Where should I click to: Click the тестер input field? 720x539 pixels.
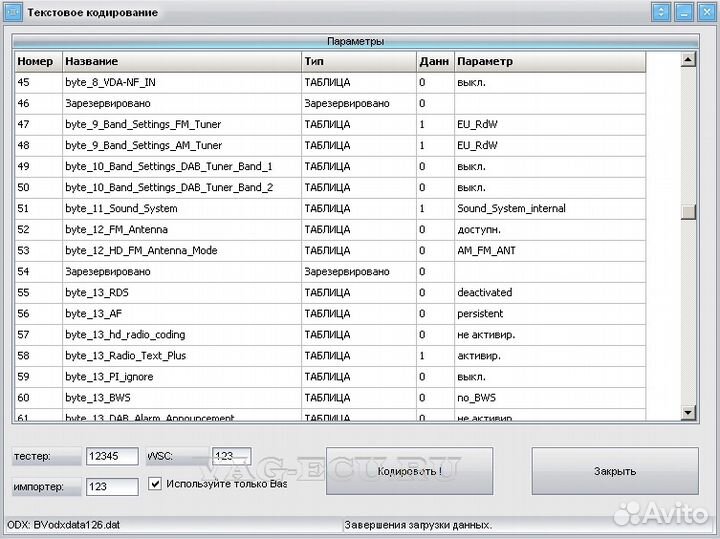(x=111, y=457)
